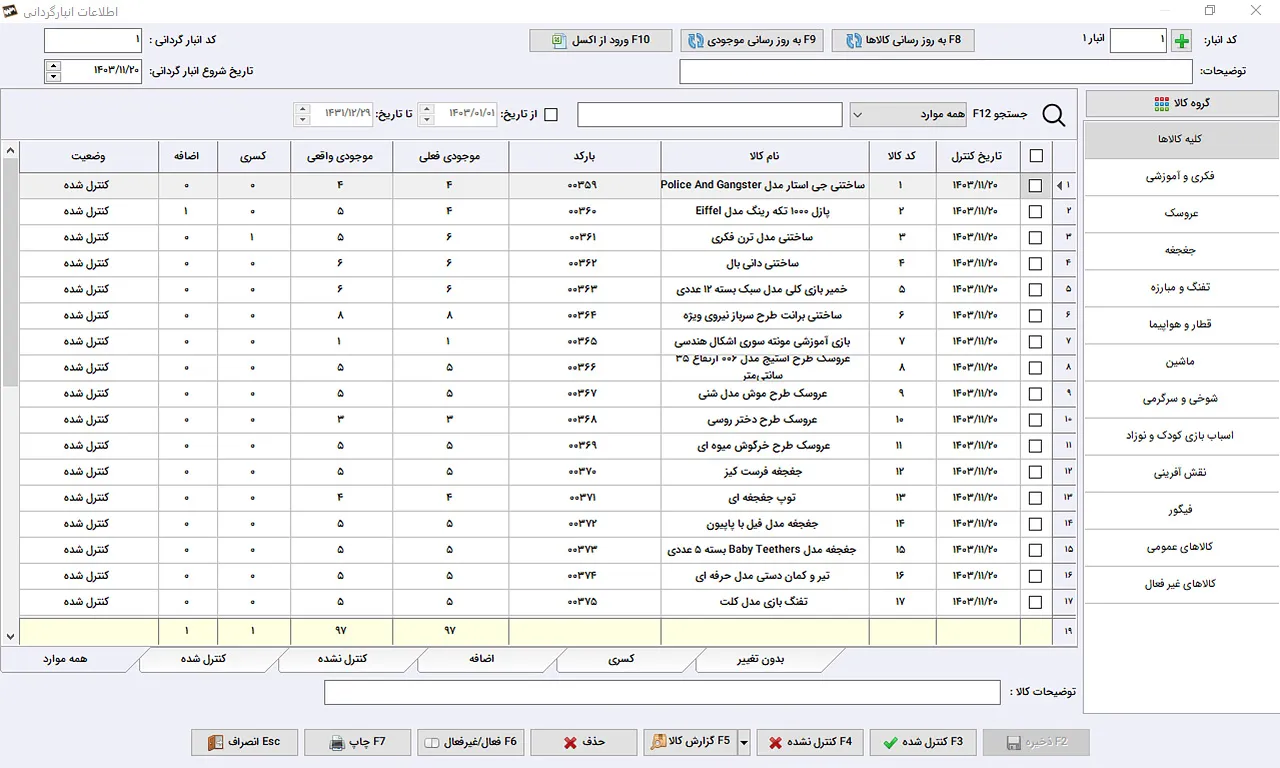Viewport: 1280px width, 768px height.
Task: Click the top توضیحات description field
Action: click(936, 72)
